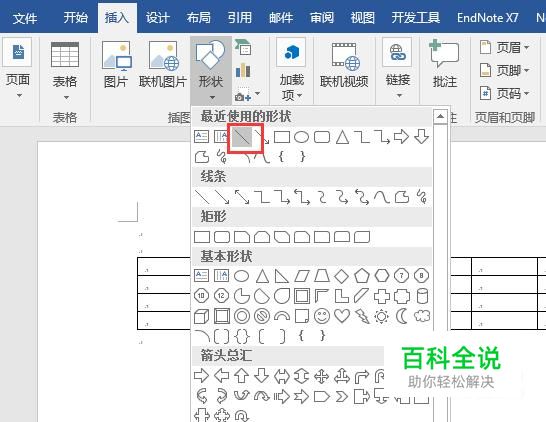Select the triangle in recent shapes
The height and width of the screenshot is (422, 546).
point(342,137)
